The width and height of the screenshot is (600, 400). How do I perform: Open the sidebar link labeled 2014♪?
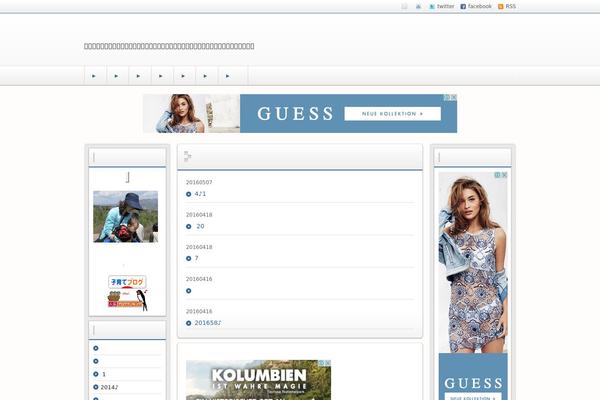[109, 387]
